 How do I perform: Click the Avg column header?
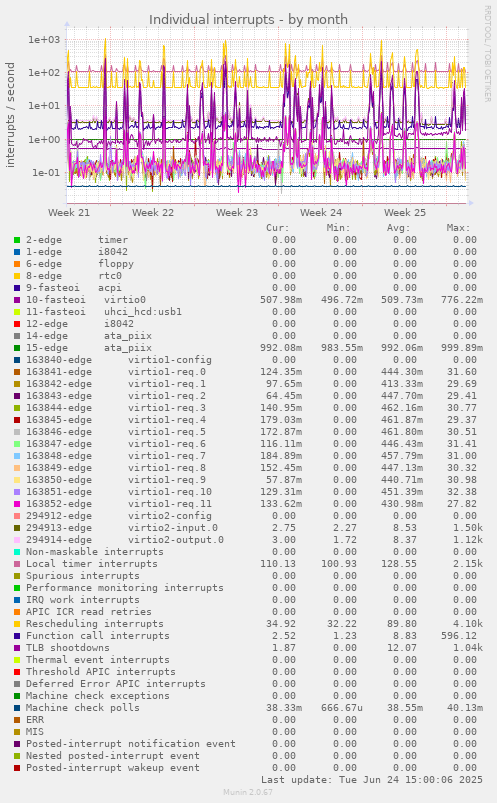pyautogui.click(x=398, y=228)
